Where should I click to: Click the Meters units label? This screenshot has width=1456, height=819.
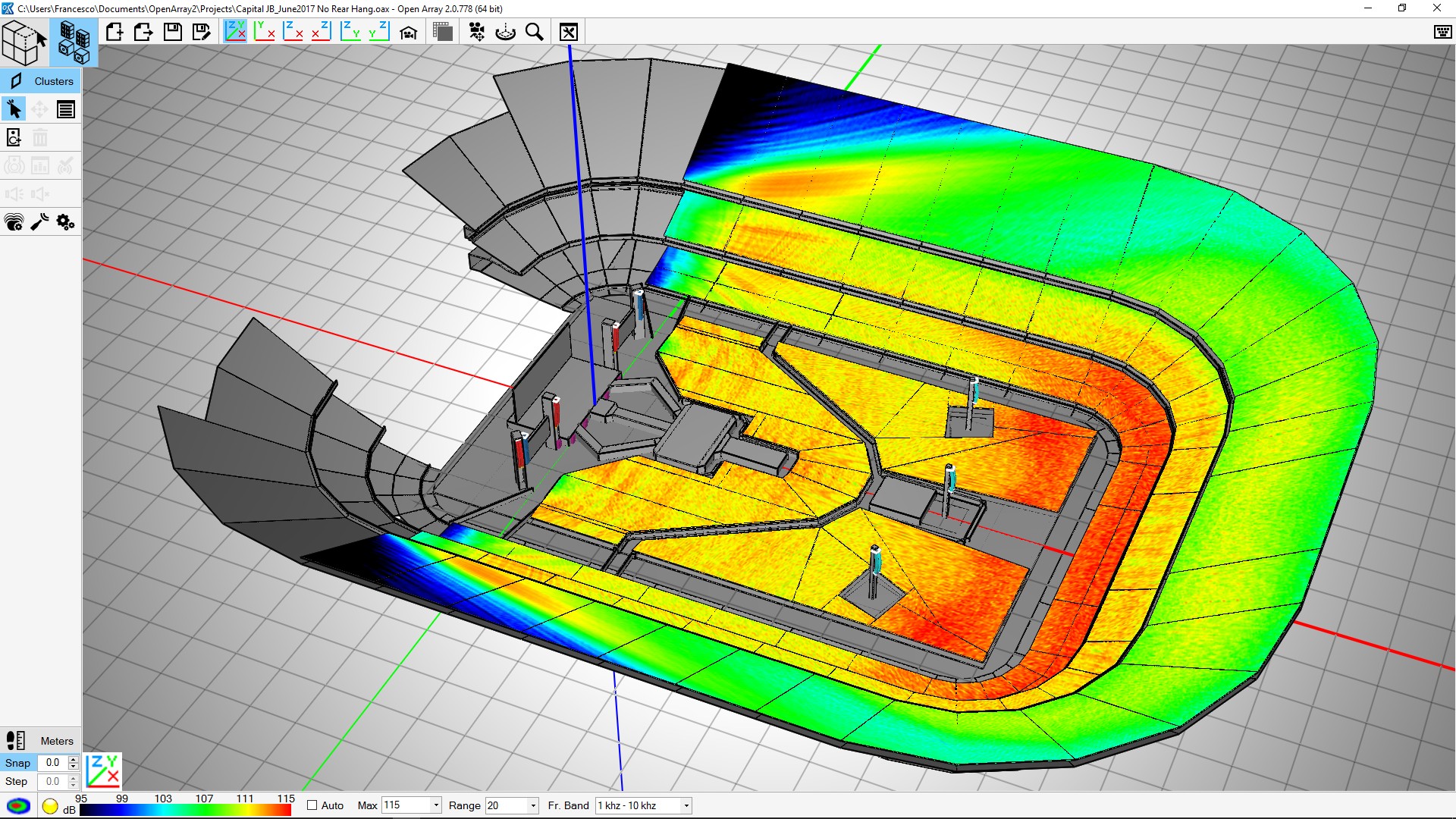(57, 741)
